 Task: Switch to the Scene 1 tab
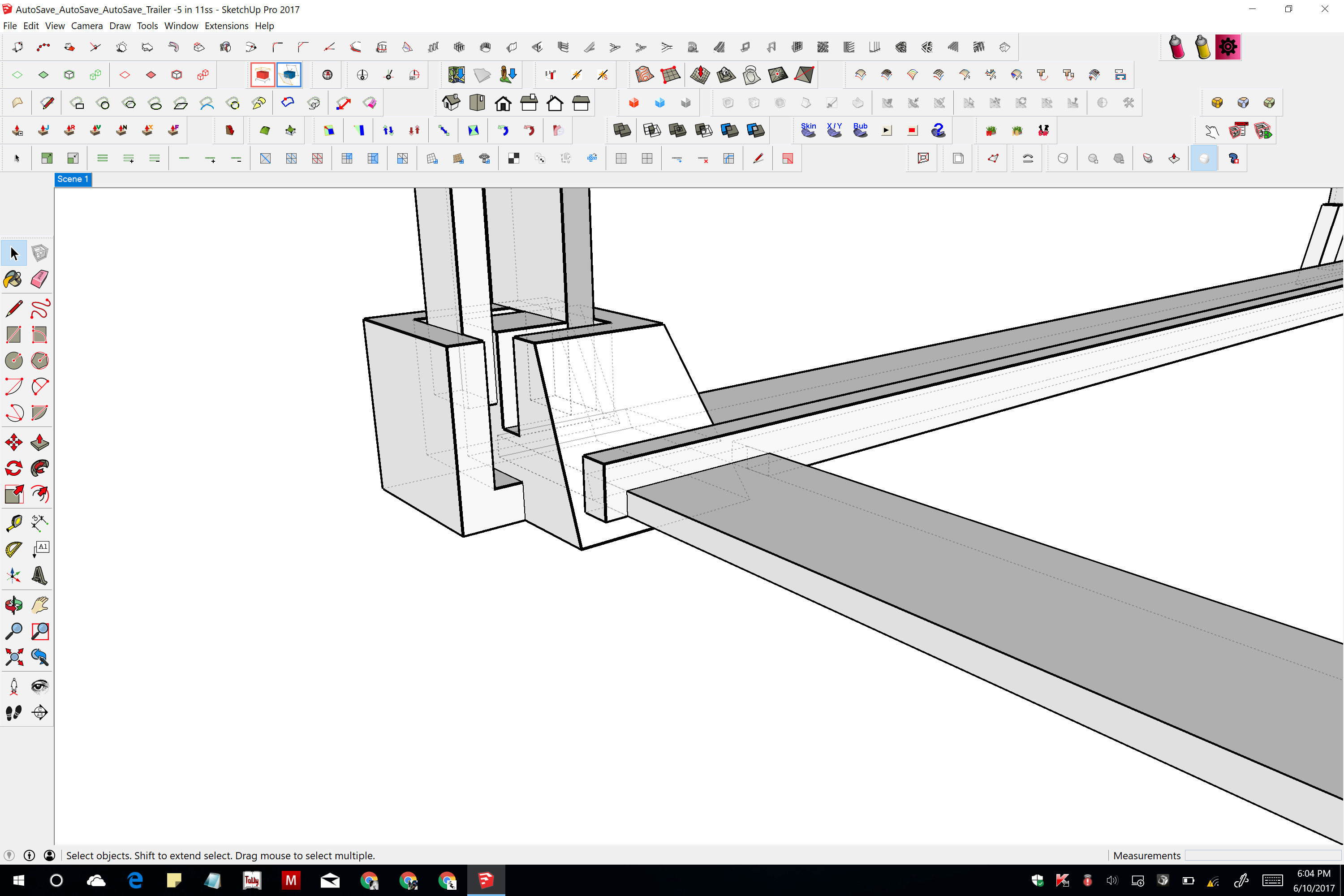click(x=73, y=179)
